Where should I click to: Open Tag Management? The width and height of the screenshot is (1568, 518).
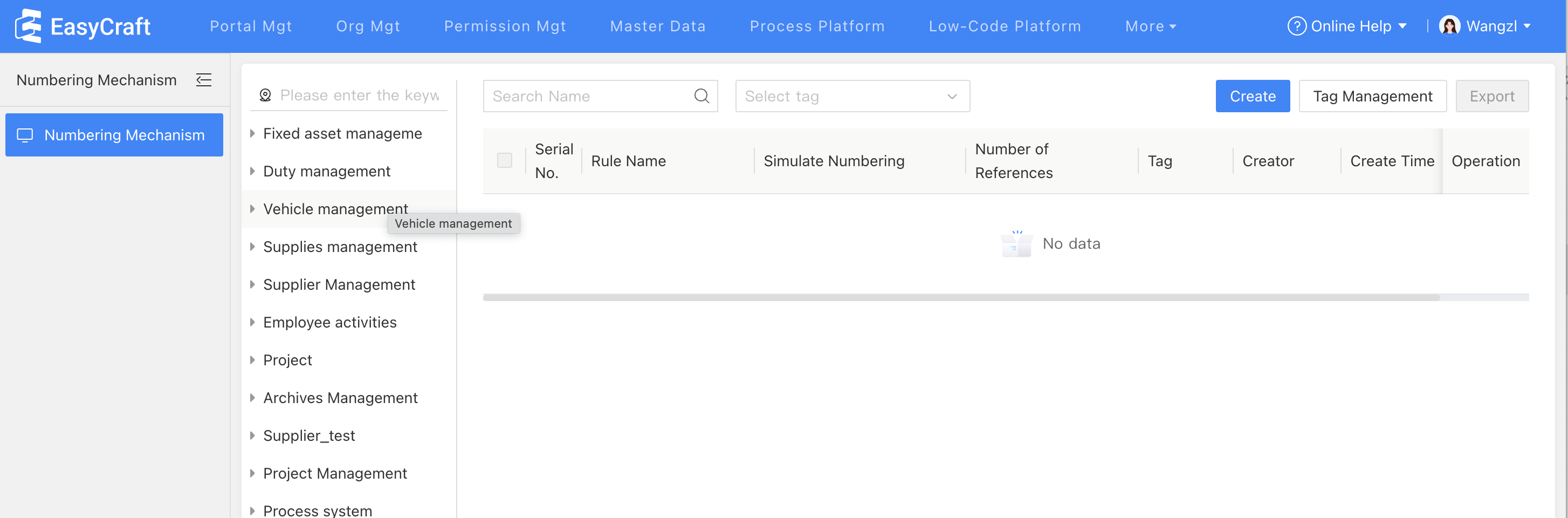(1372, 96)
